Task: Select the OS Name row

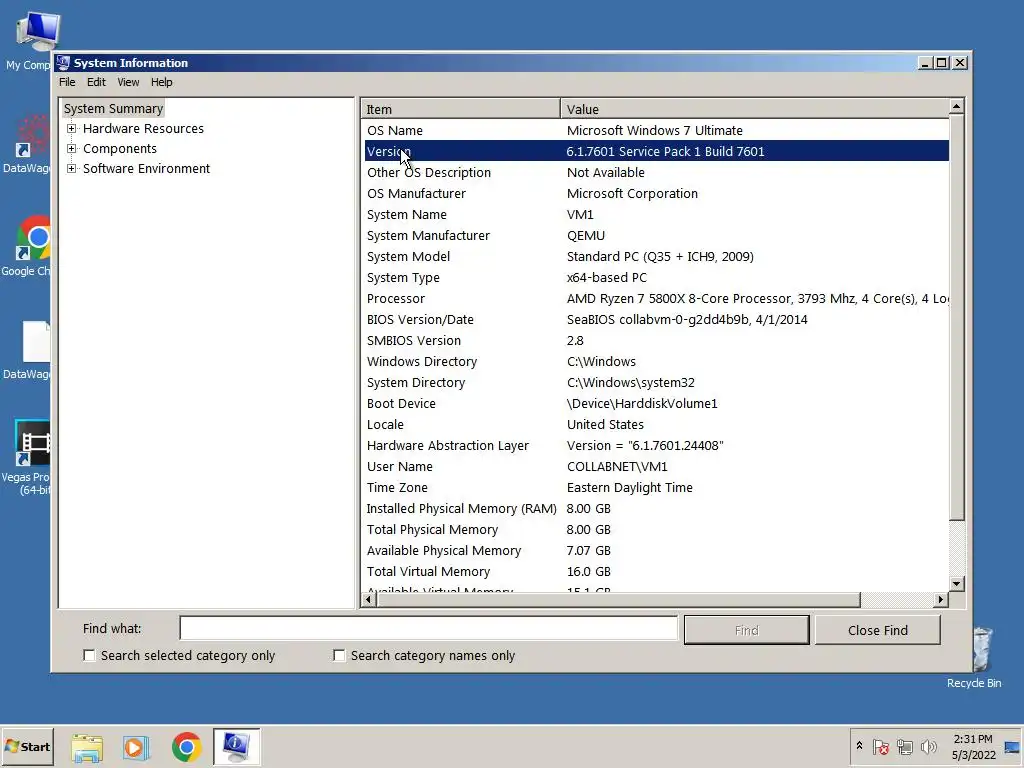Action: 656,131
